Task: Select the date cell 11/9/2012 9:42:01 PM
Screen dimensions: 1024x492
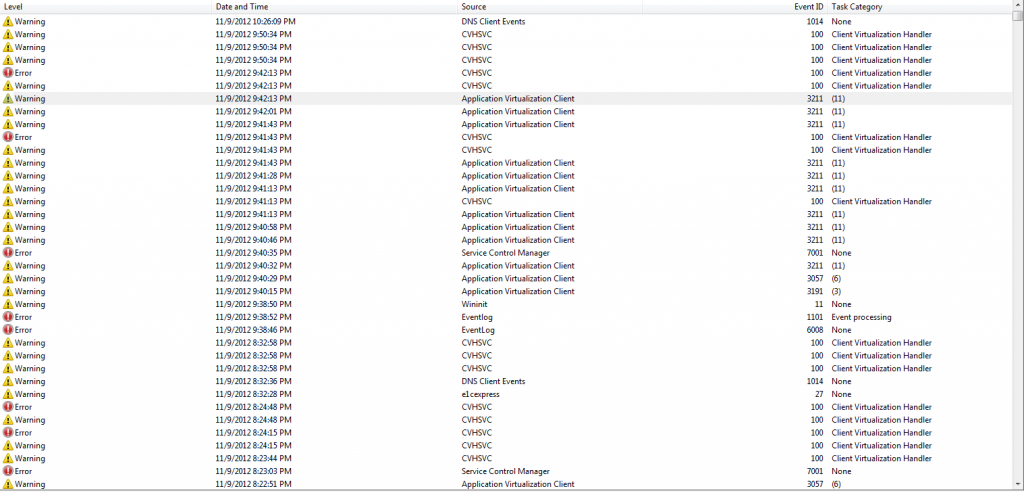Action: (x=253, y=112)
